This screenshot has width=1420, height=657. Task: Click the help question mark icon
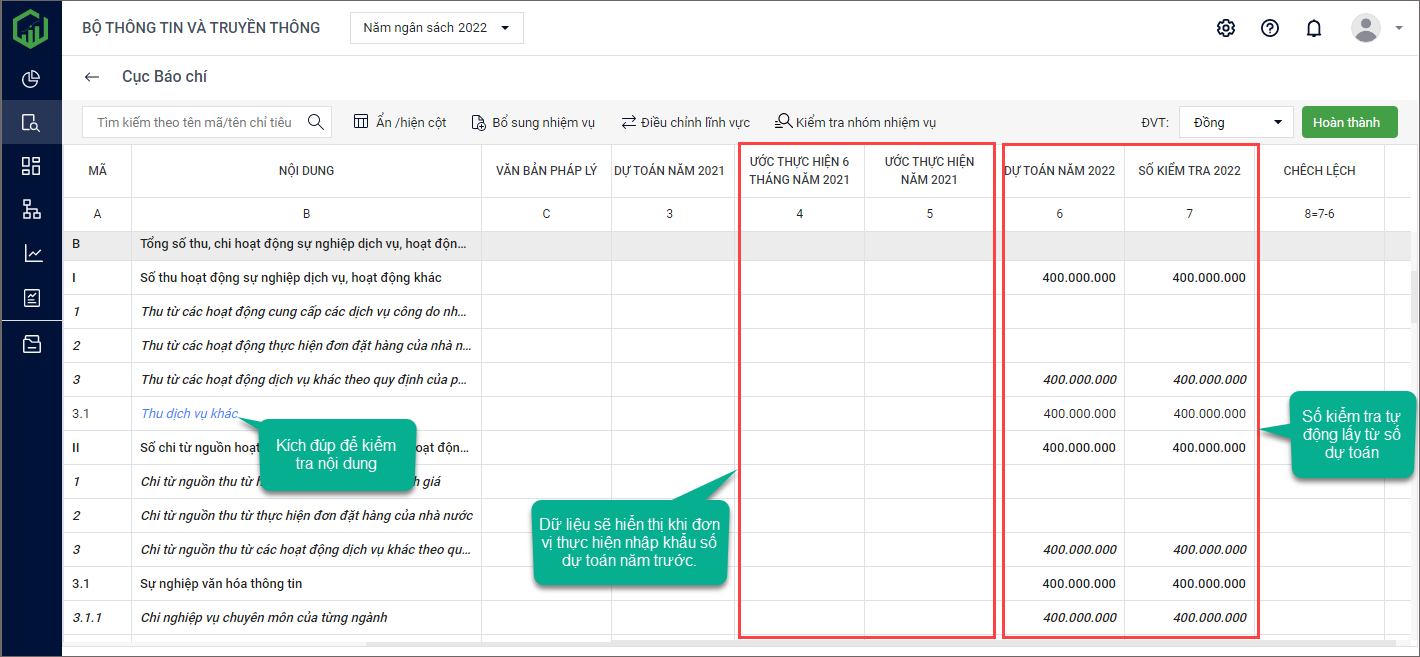pos(1269,28)
